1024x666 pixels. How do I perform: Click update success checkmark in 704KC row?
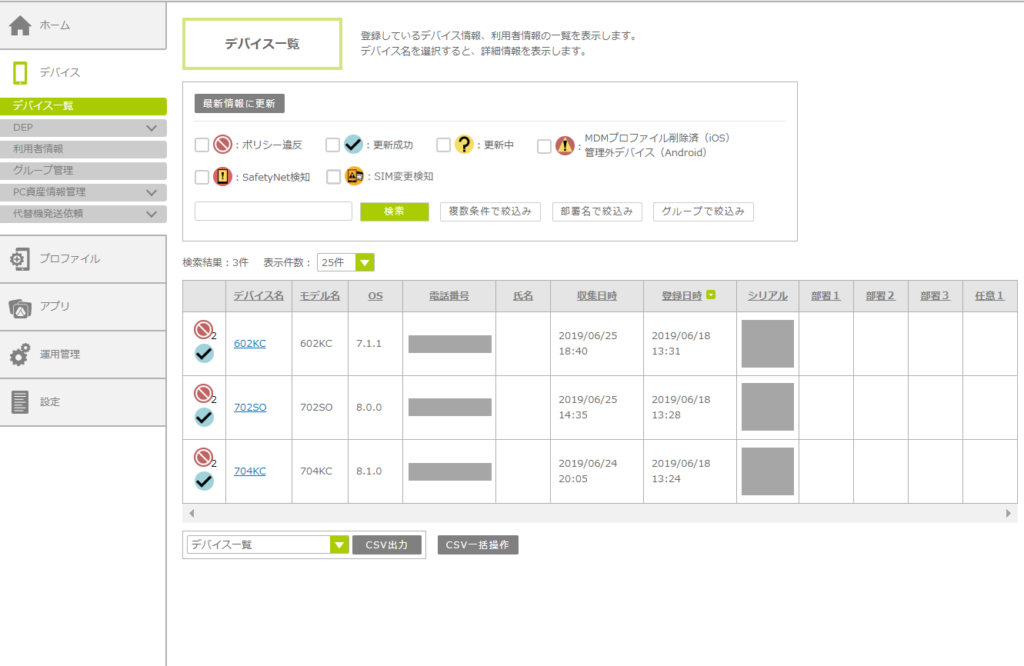point(204,481)
